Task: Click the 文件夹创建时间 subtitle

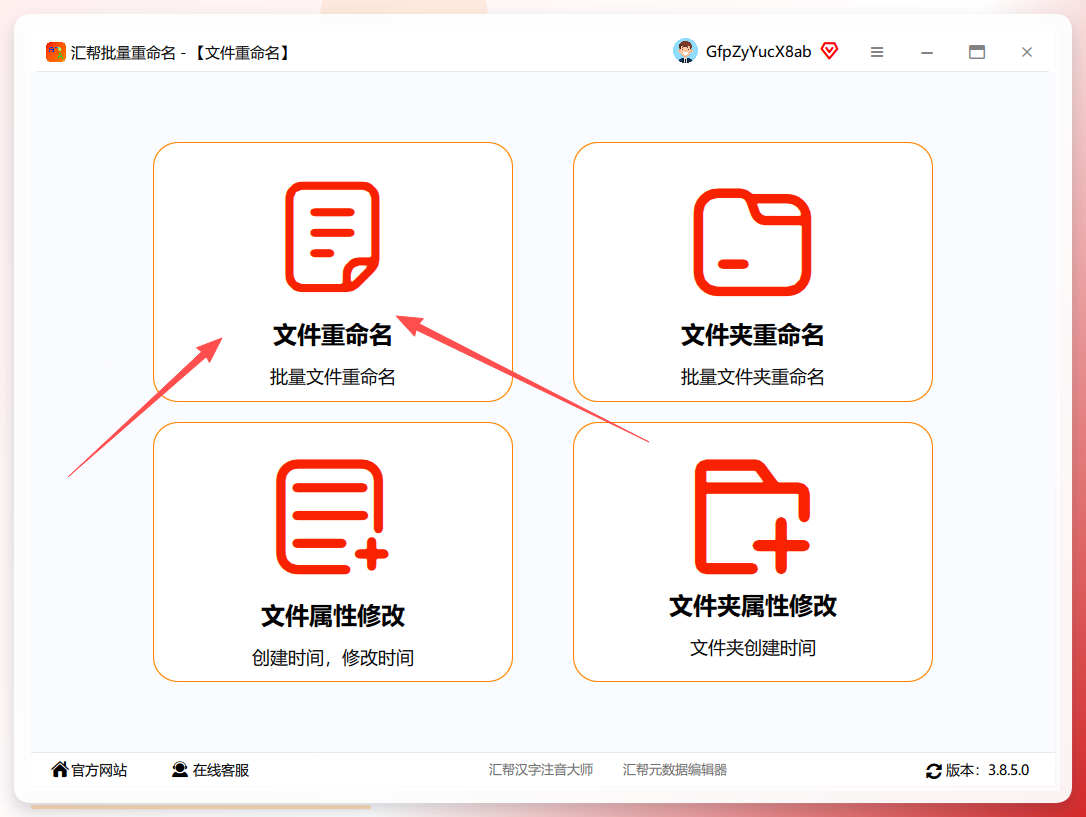Action: coord(752,648)
